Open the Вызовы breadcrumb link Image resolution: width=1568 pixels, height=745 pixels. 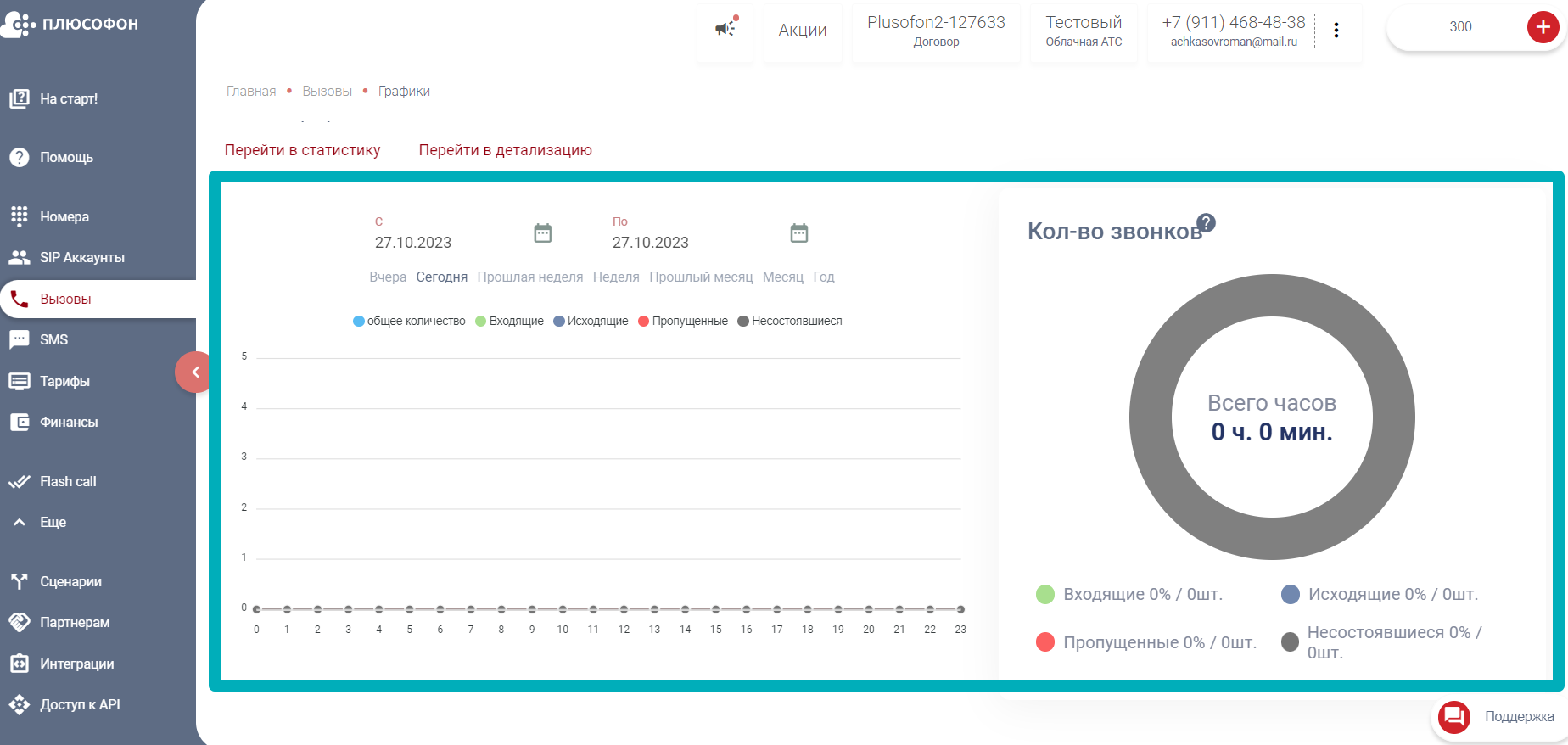point(328,92)
